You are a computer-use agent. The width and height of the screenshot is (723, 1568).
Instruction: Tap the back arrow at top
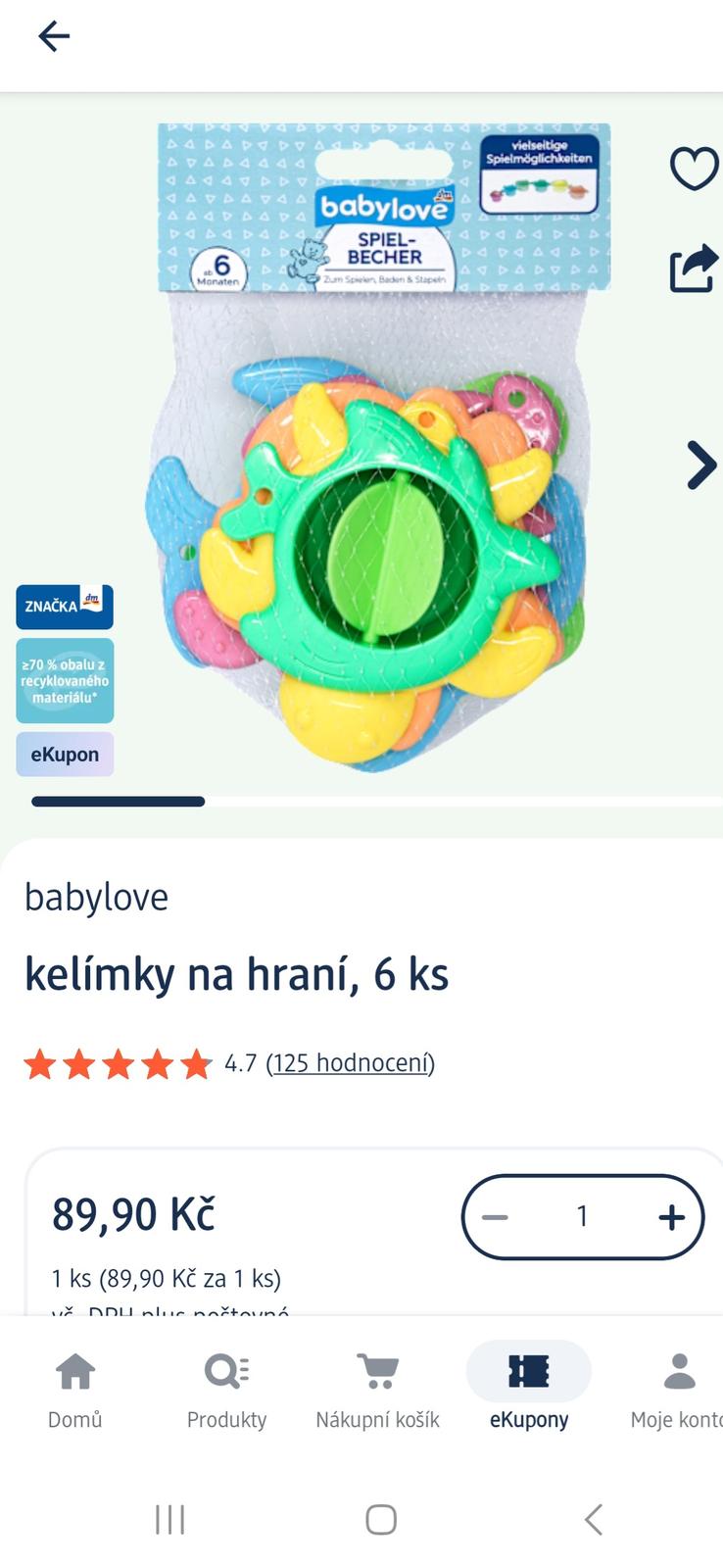(x=54, y=37)
